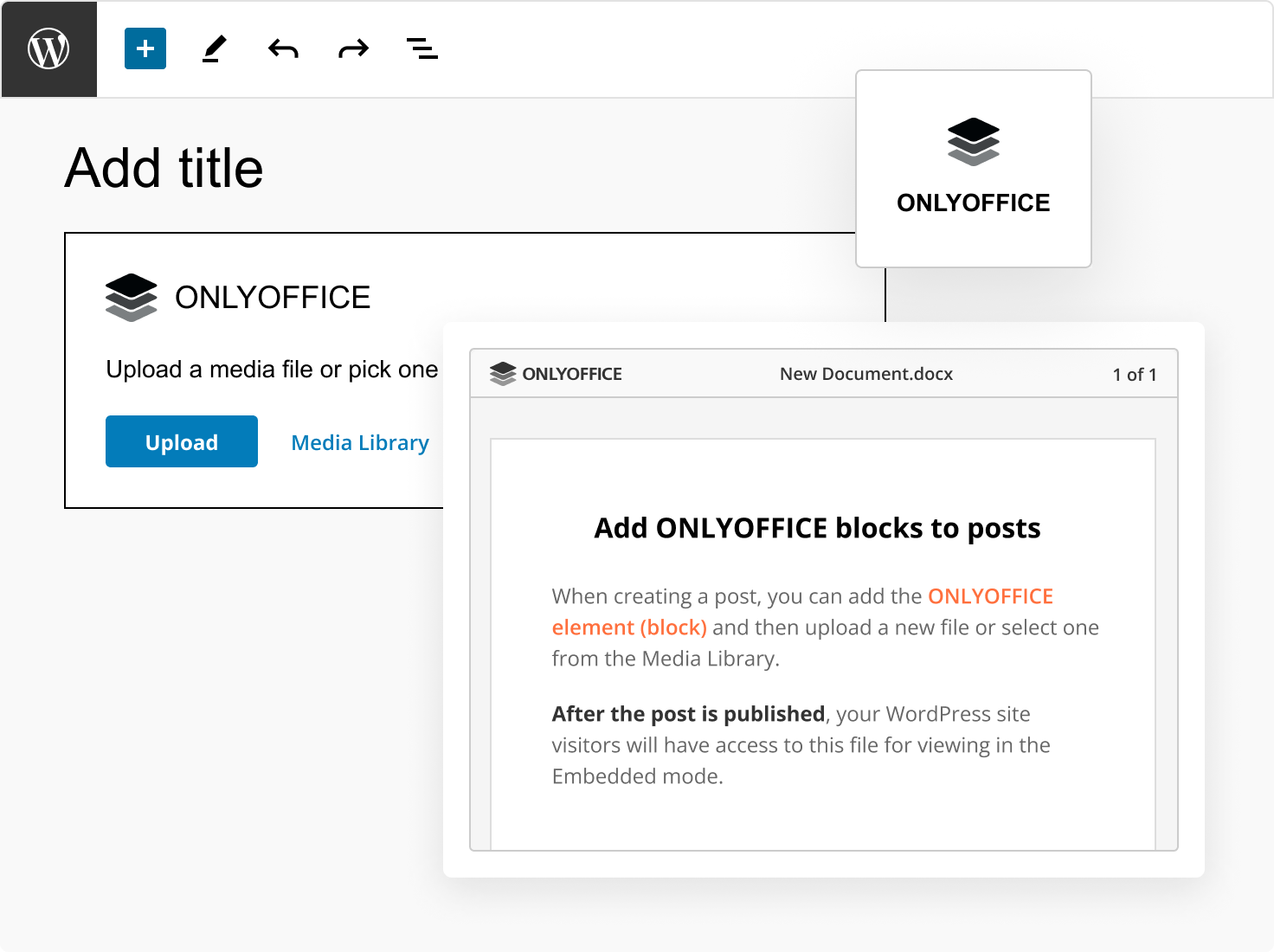Click the '1 of 1' page indicator
Screen dimensions: 1274x952
click(x=1135, y=374)
